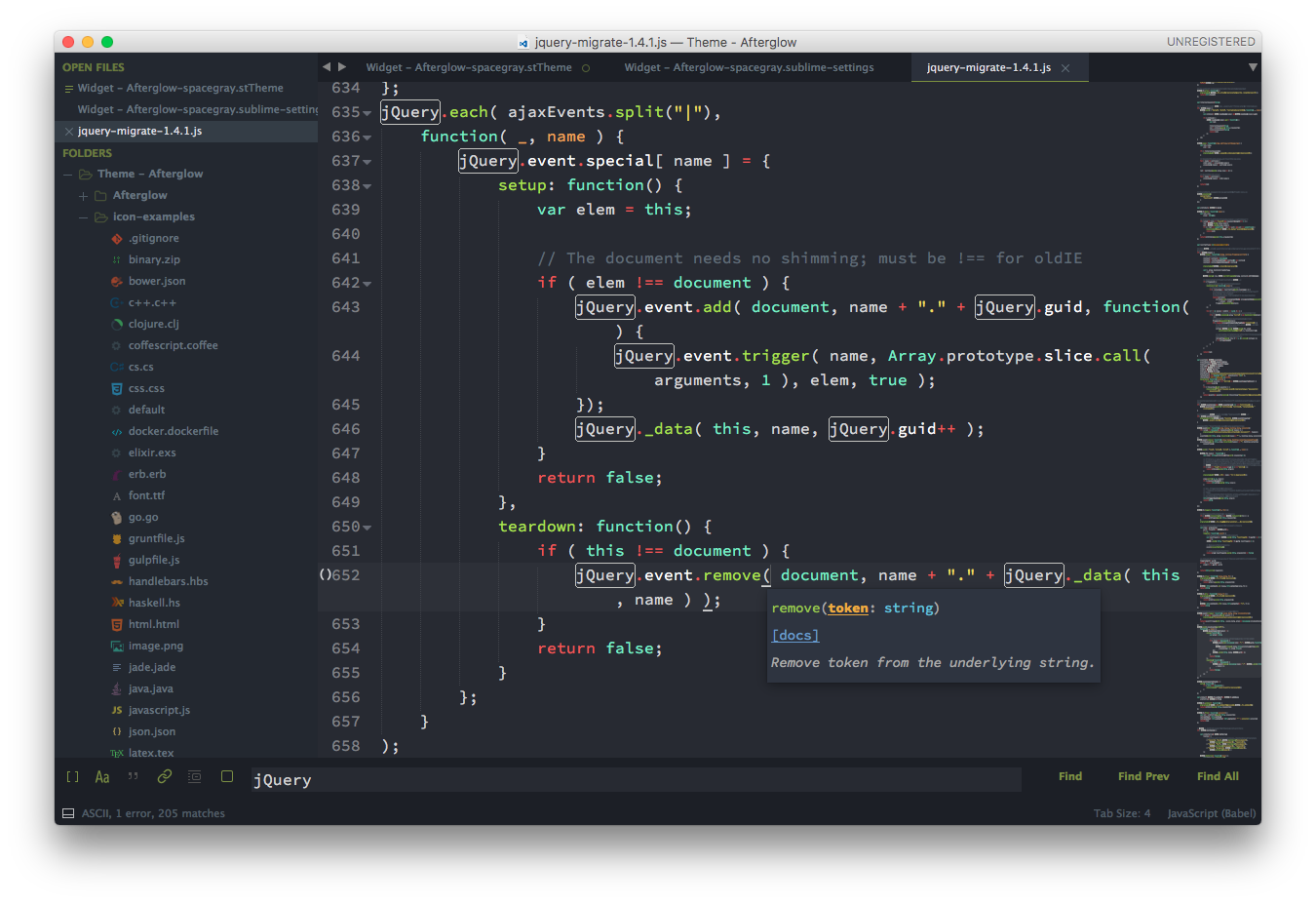Fold the block starting at line 637

(x=368, y=162)
